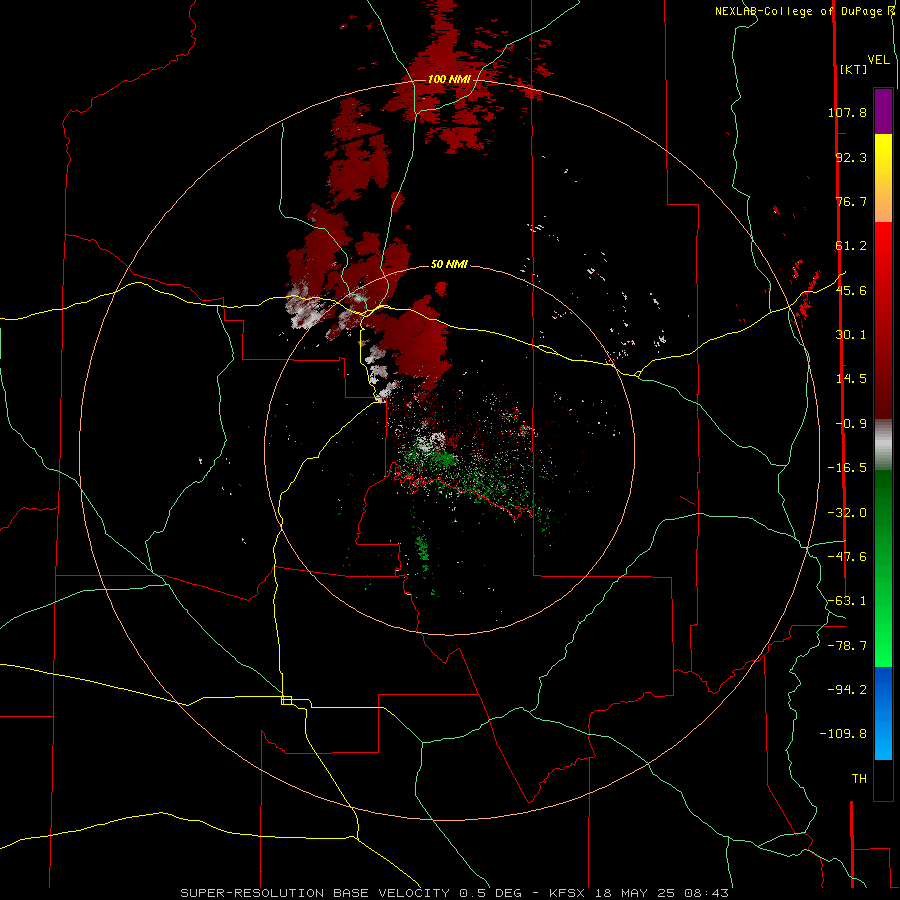Click the -32.0 velocity scale value

pos(847,513)
